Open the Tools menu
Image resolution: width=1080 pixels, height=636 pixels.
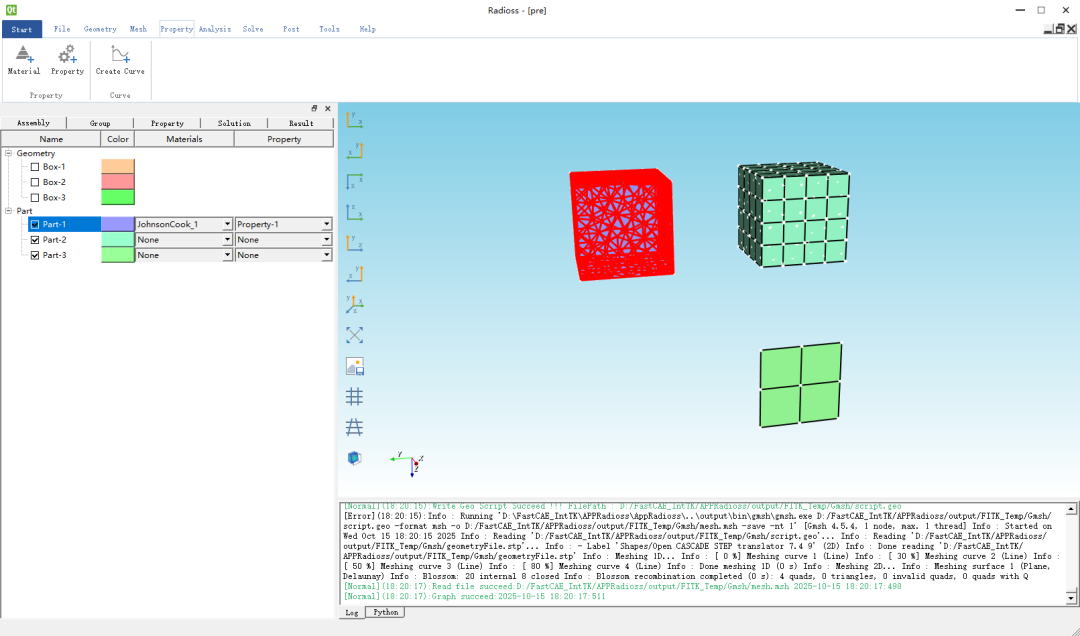pyautogui.click(x=329, y=29)
